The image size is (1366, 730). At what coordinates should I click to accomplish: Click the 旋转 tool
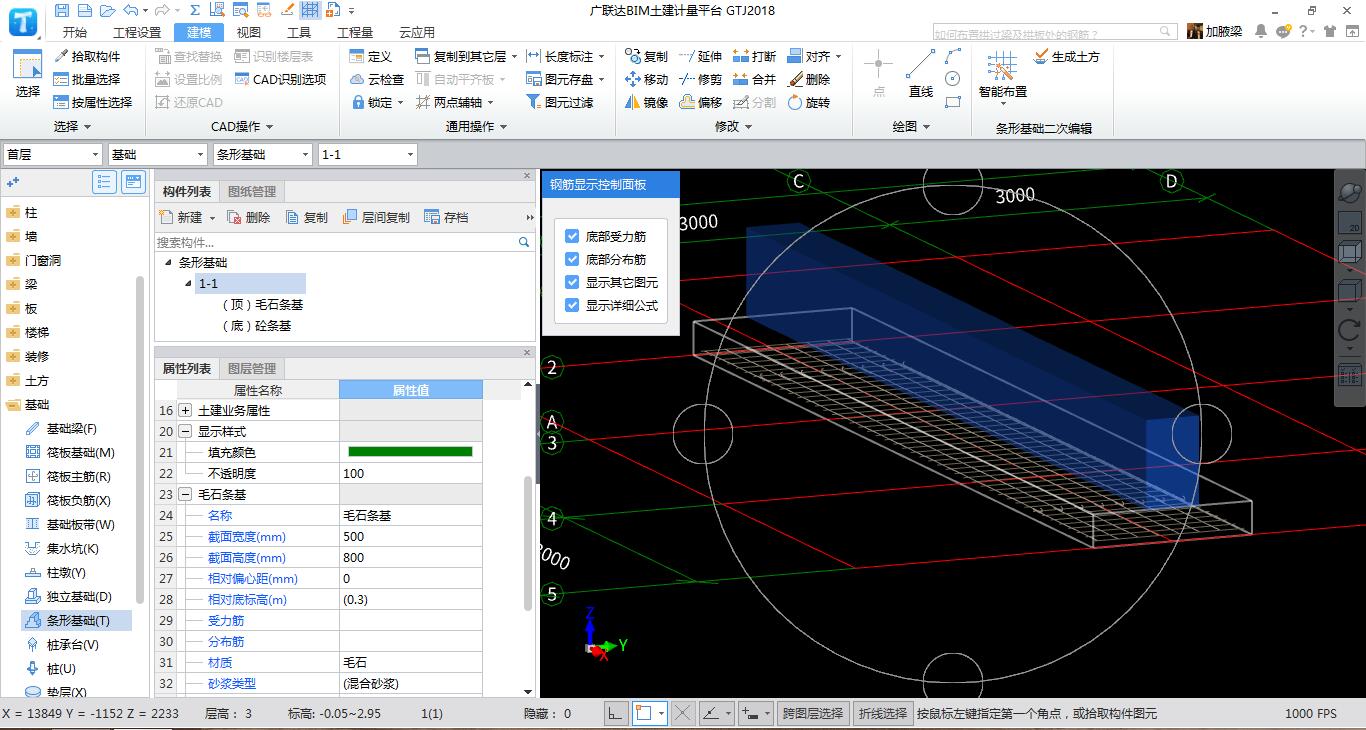pyautogui.click(x=808, y=102)
